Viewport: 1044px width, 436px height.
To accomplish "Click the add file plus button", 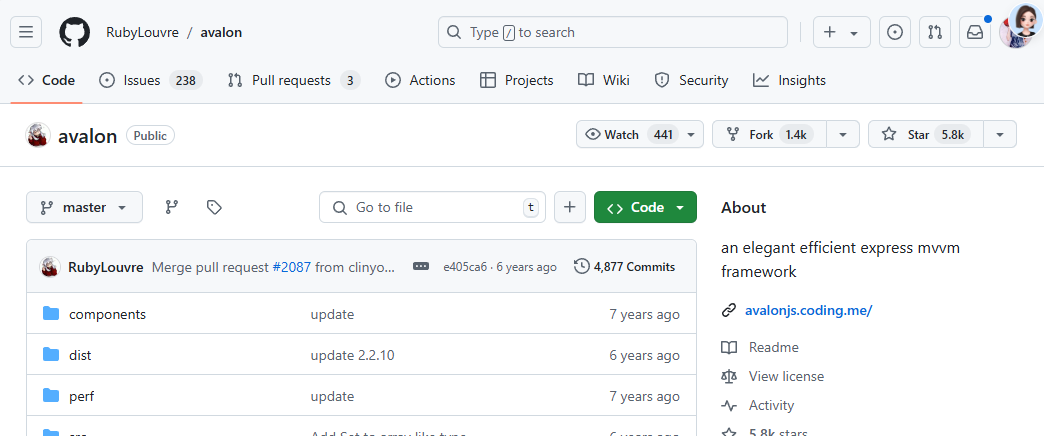I will pos(569,207).
